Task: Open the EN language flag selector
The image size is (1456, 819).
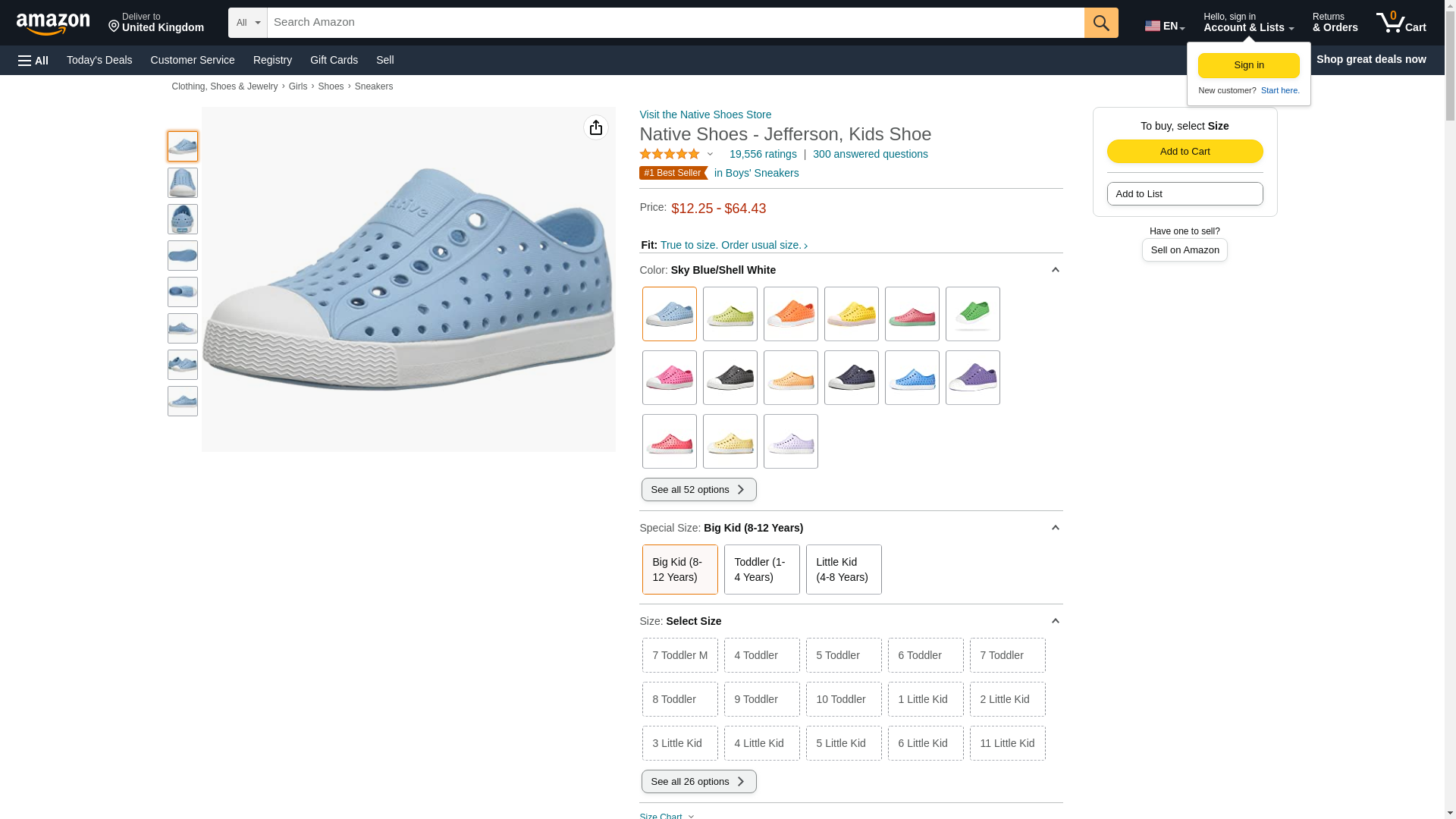Action: (1164, 26)
